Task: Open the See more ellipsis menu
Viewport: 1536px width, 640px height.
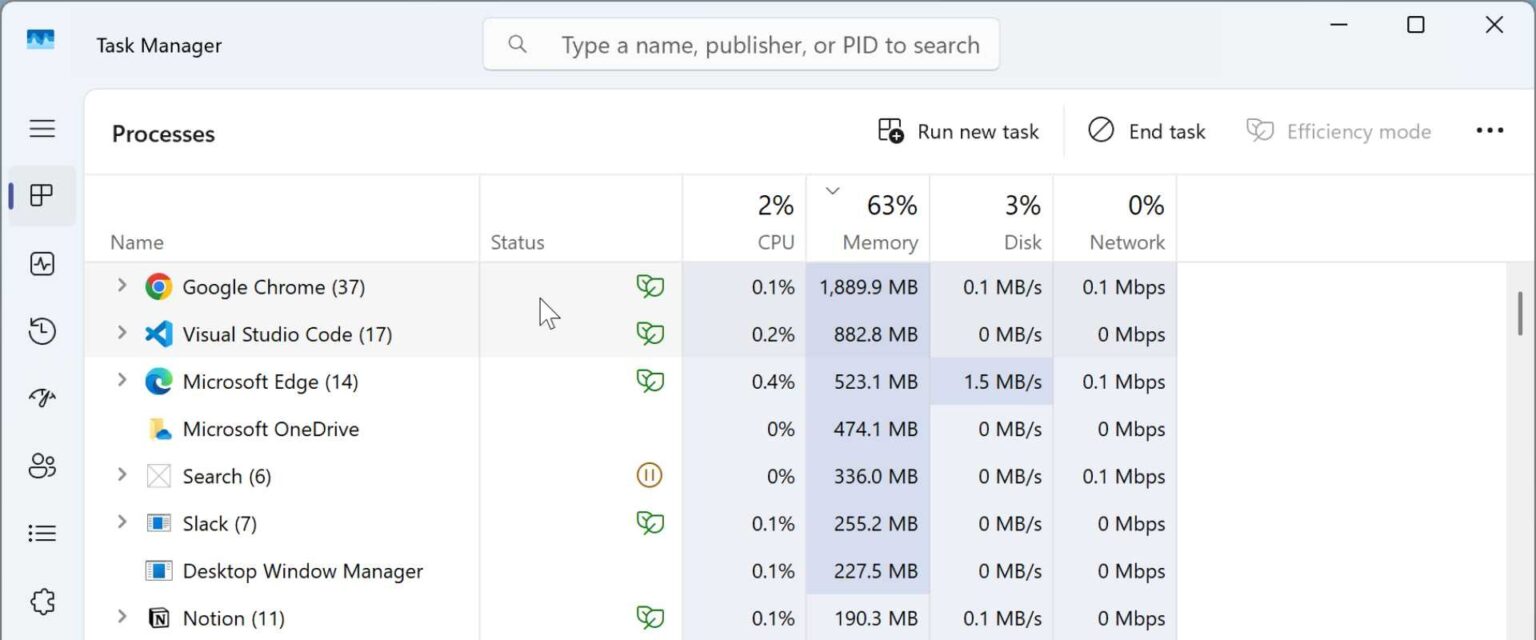Action: [x=1490, y=130]
